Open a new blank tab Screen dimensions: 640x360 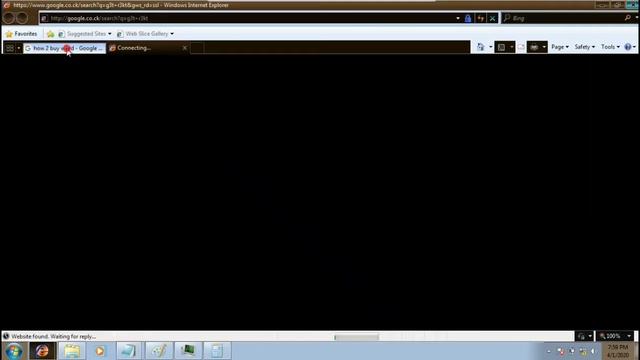[197, 48]
